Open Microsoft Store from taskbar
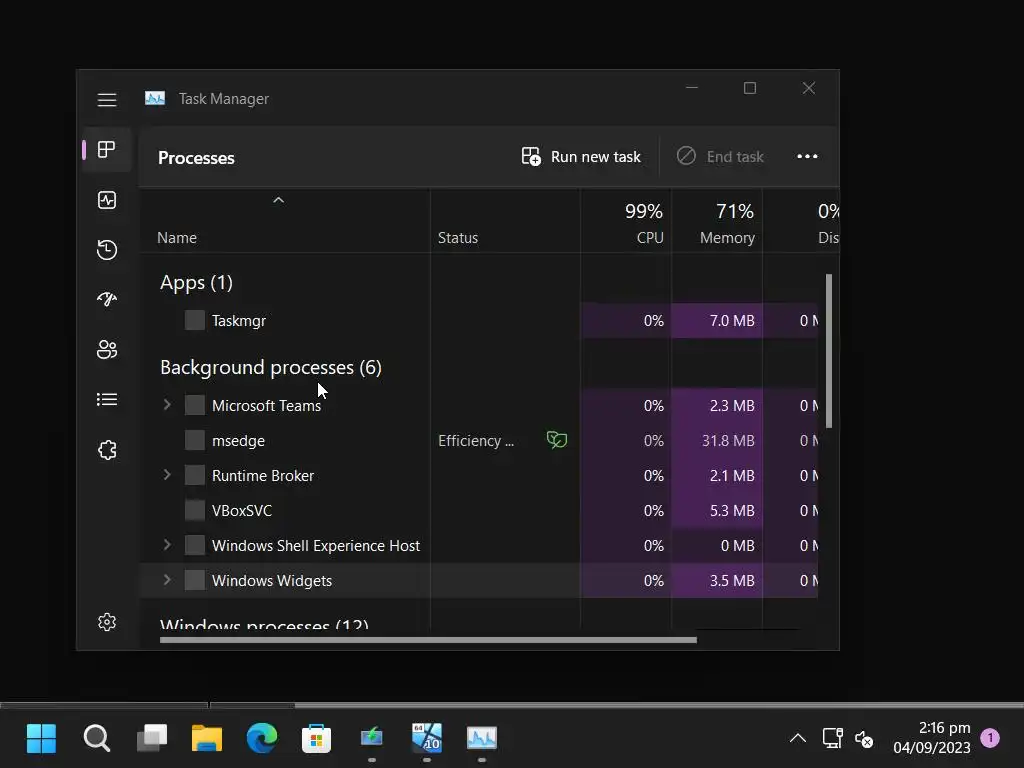1024x768 pixels. click(x=317, y=739)
